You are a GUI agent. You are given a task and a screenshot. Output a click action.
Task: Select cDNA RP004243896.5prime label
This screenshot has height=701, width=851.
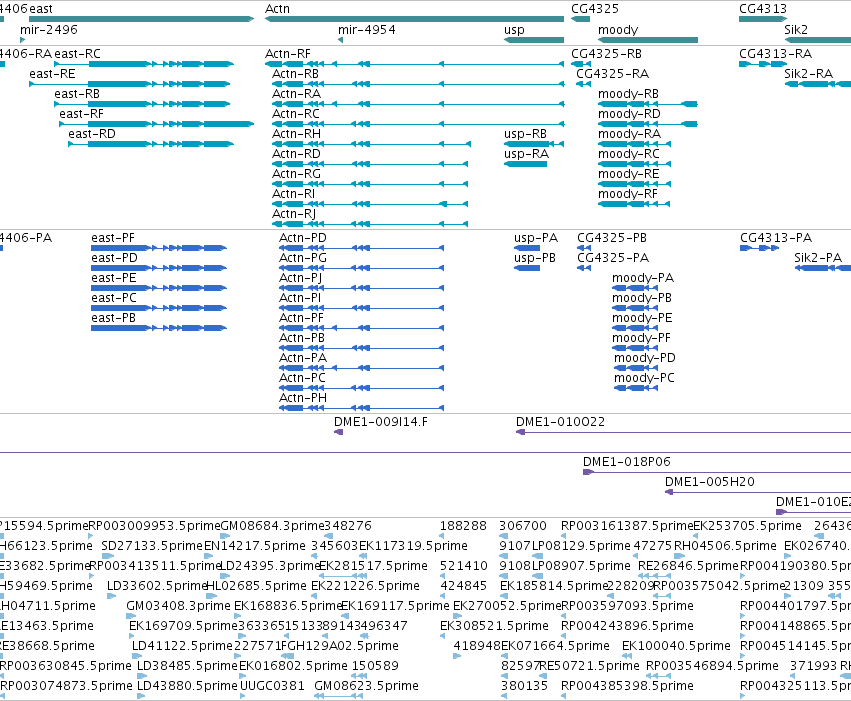[627, 626]
